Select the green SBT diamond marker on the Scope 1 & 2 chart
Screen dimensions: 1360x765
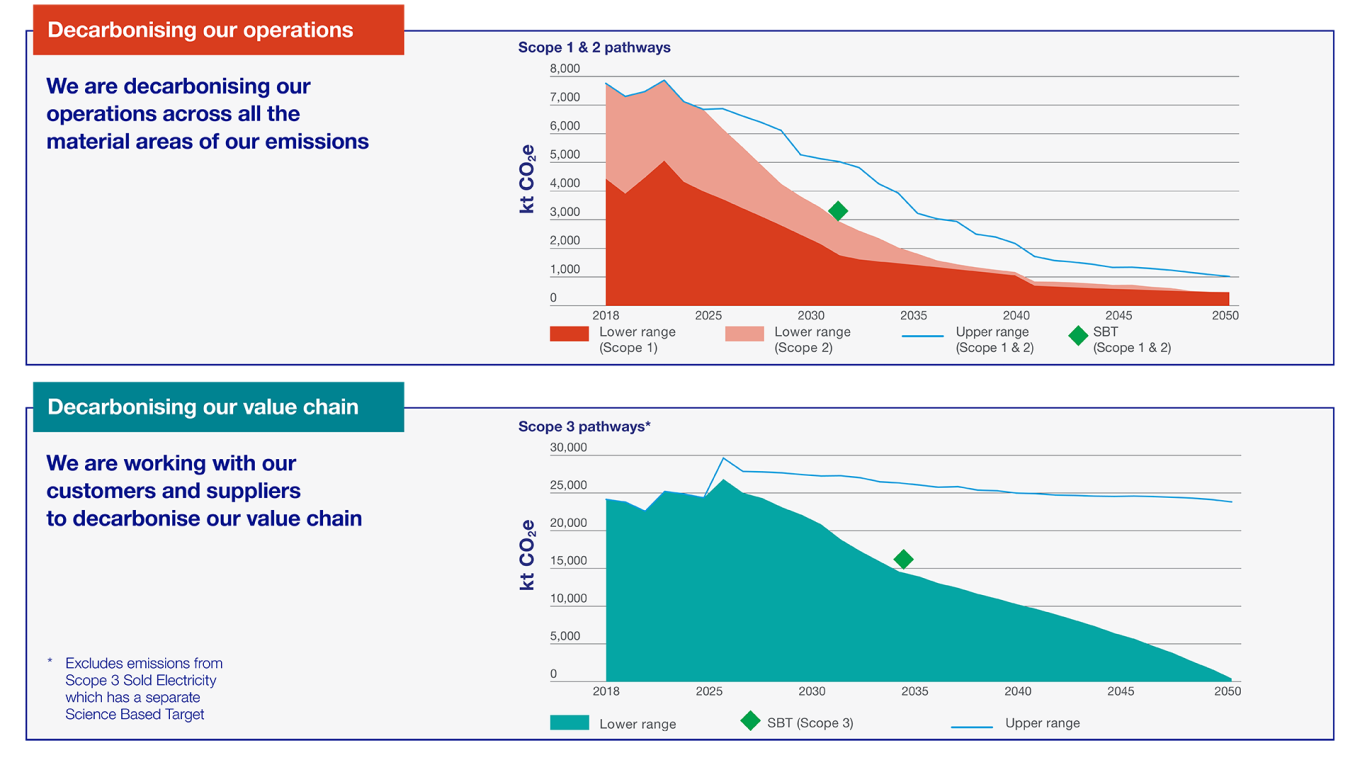point(838,210)
